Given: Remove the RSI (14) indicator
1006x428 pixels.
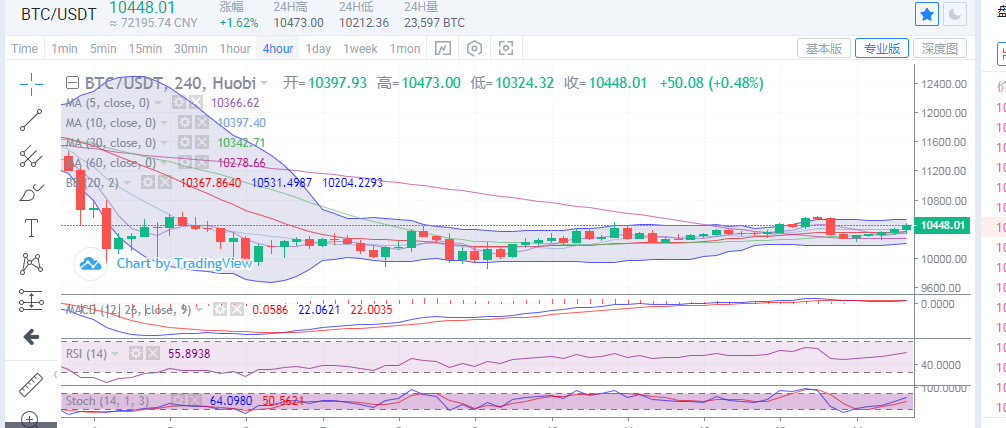Looking at the screenshot, I should point(153,354).
